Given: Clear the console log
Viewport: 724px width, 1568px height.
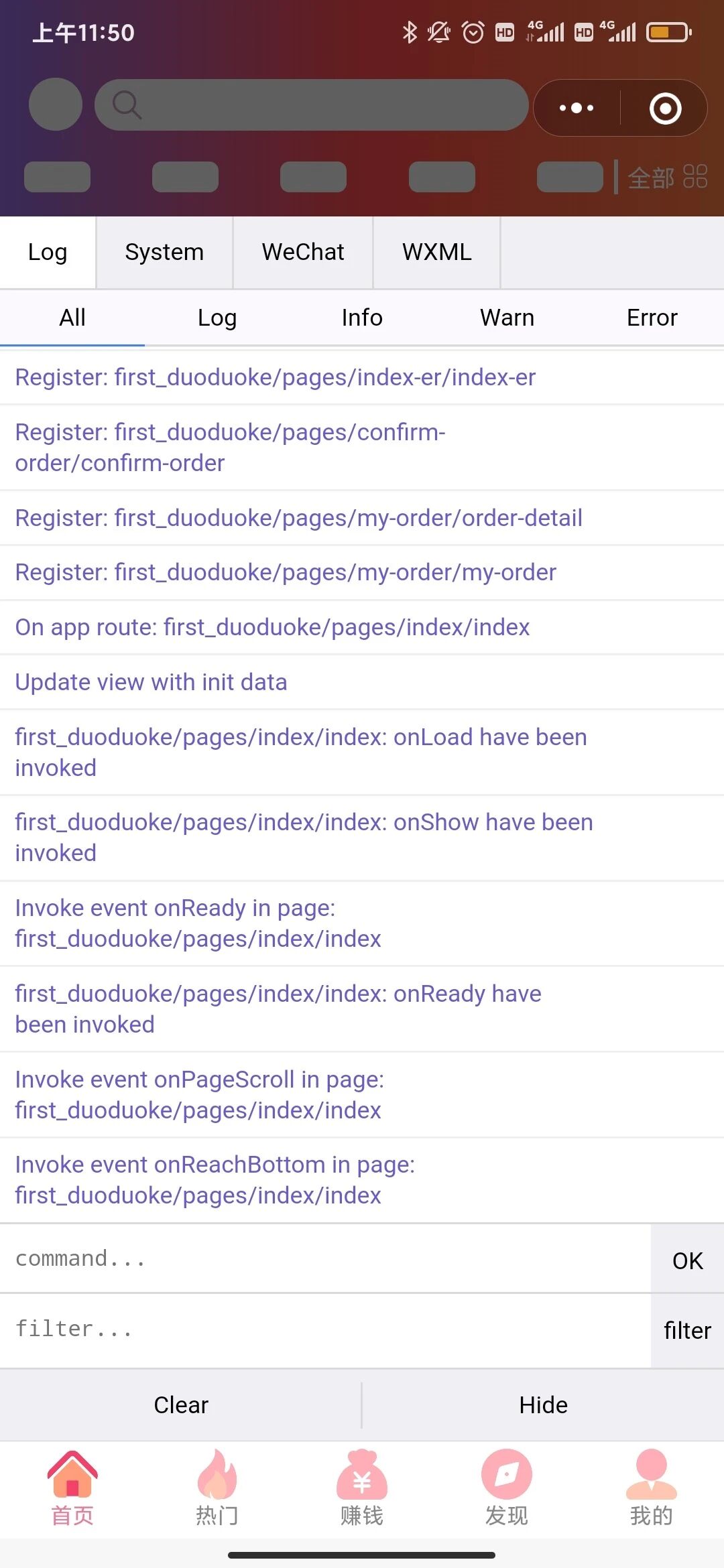Looking at the screenshot, I should coord(181,1405).
